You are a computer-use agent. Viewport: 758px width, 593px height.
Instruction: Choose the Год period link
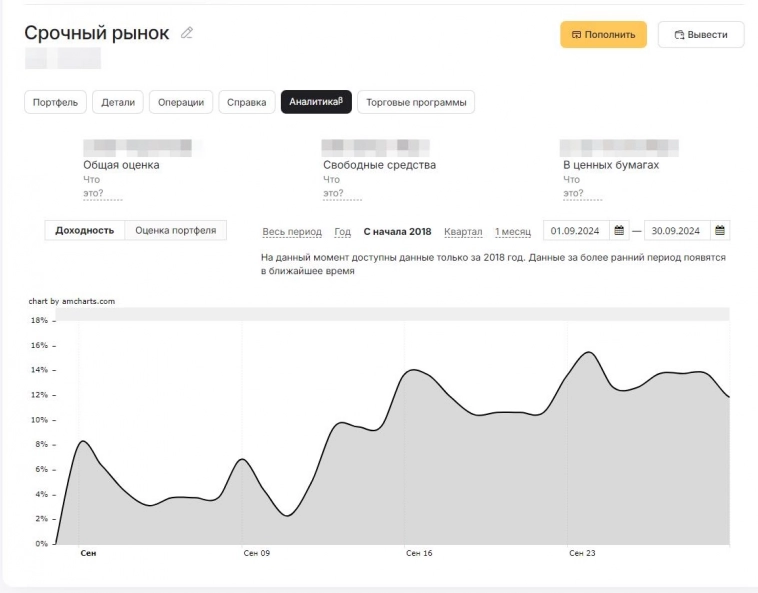(x=342, y=232)
